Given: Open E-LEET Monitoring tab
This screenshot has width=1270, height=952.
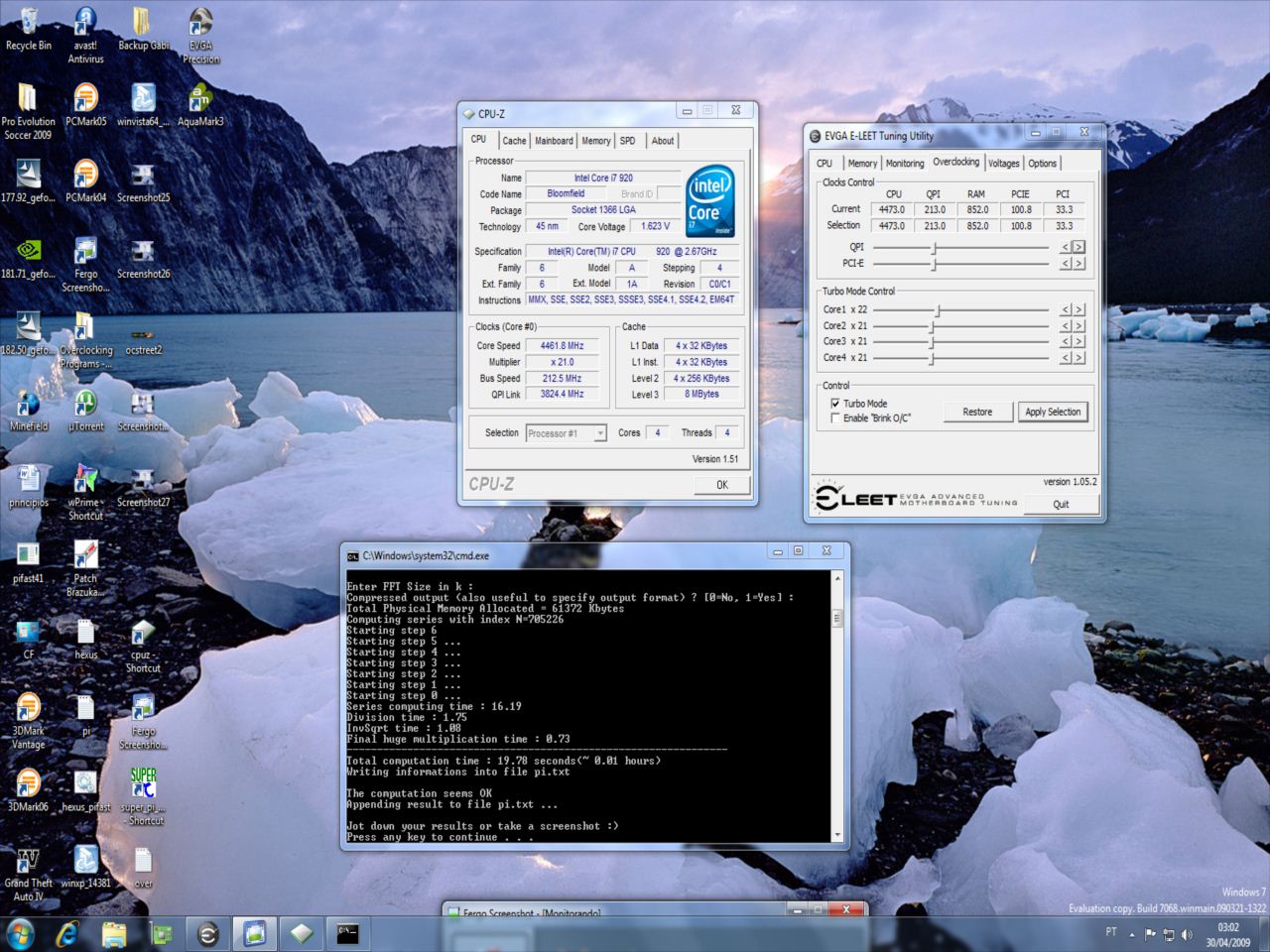Looking at the screenshot, I should [904, 164].
